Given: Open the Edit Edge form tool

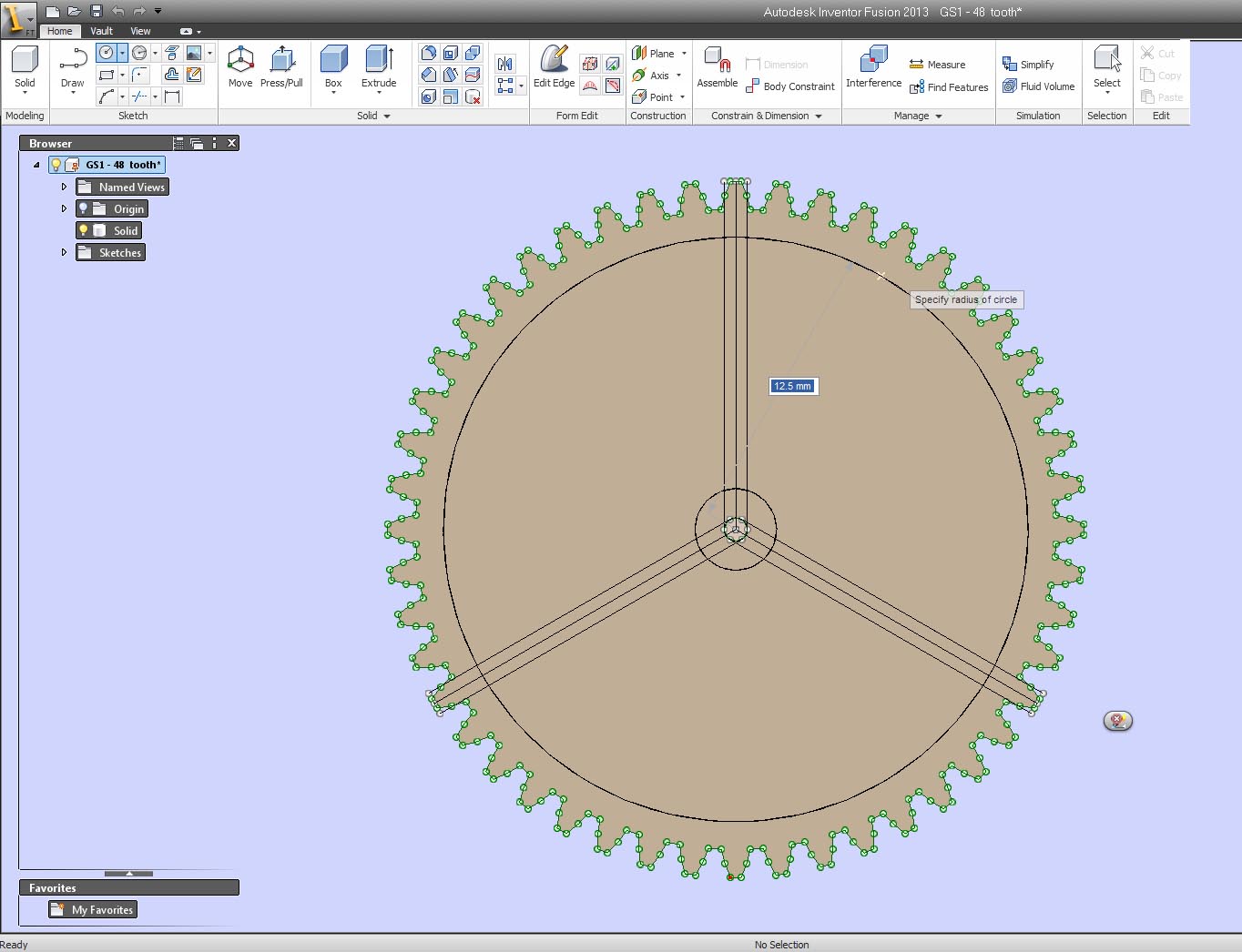Looking at the screenshot, I should 554,67.
